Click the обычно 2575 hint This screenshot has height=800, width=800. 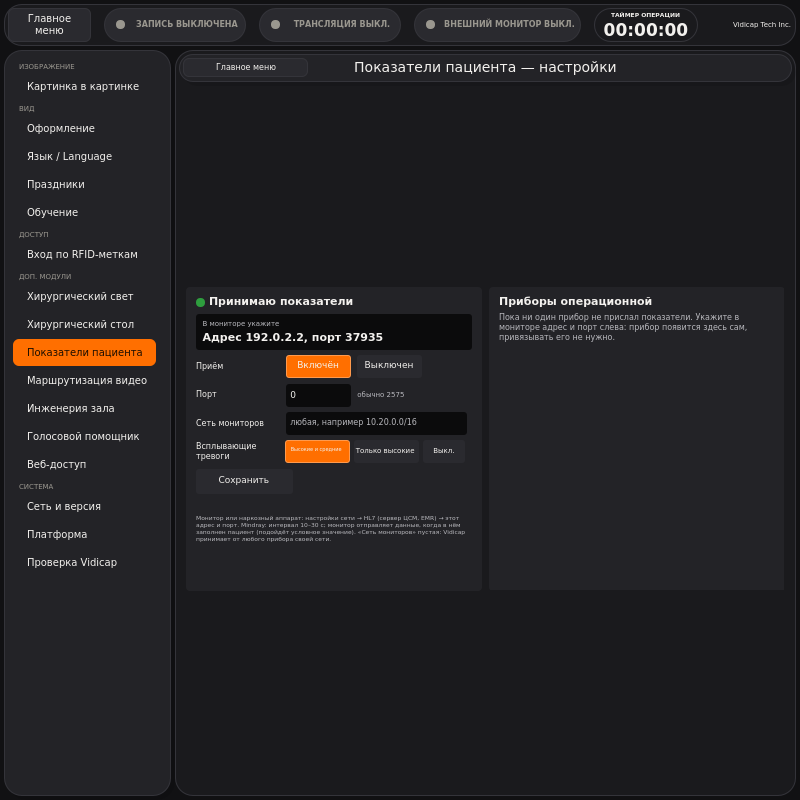[381, 394]
